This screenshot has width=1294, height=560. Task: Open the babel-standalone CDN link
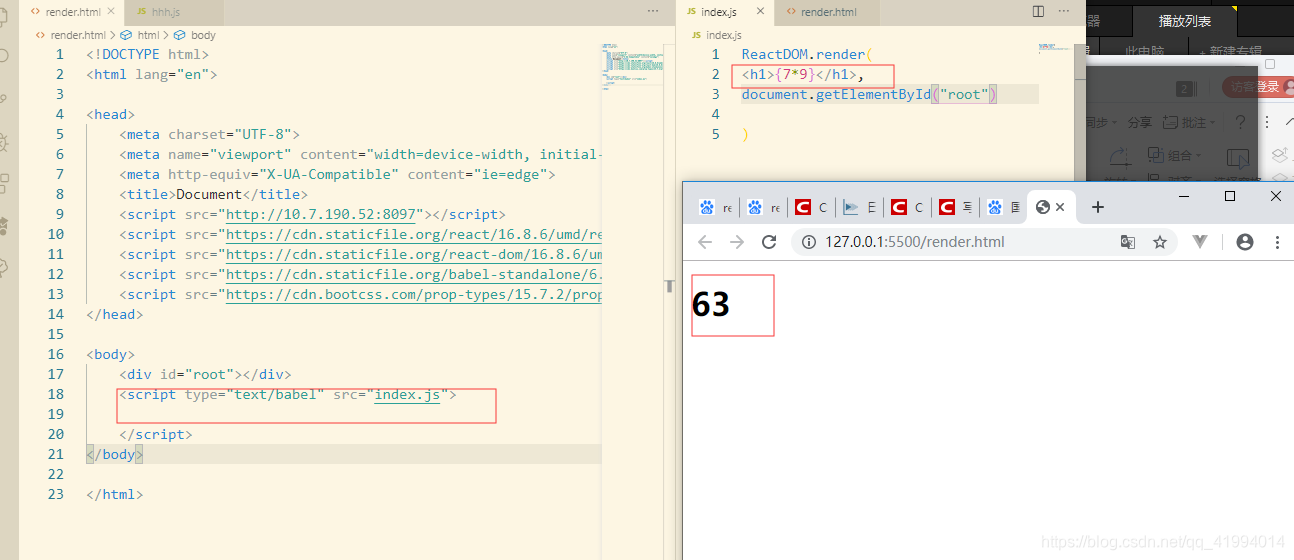(414, 274)
